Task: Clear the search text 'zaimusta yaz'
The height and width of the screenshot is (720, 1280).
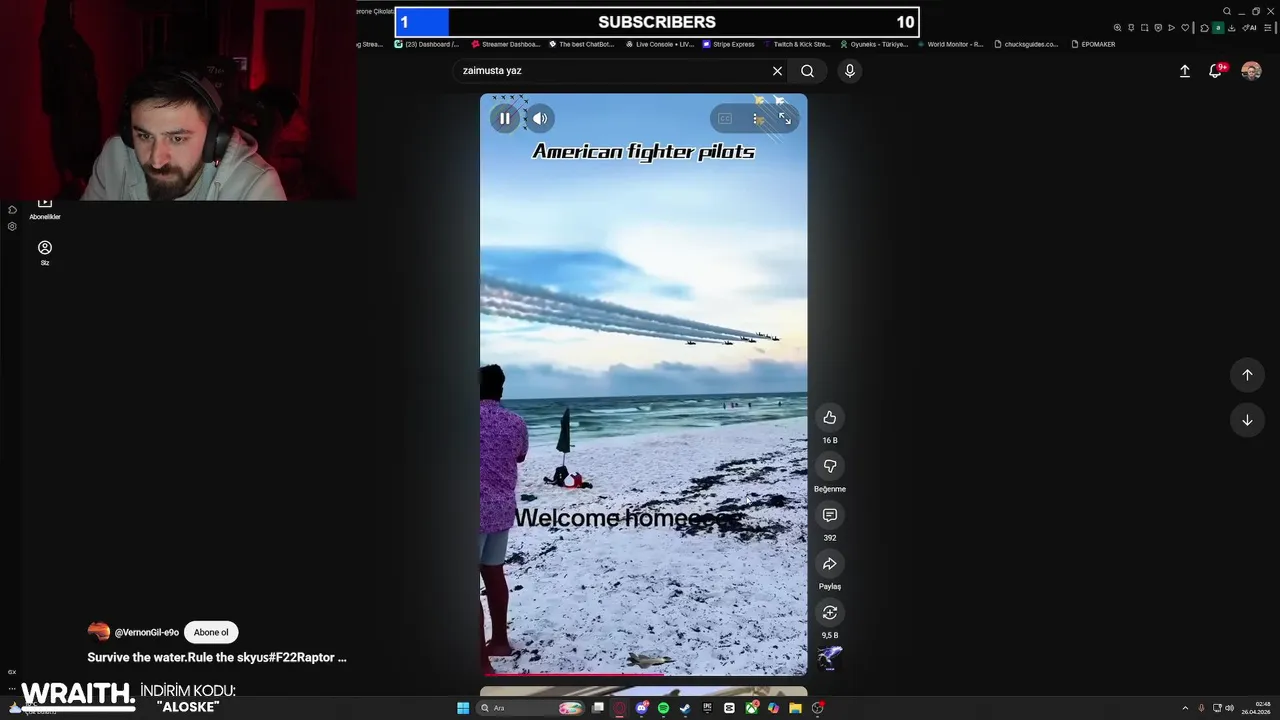Action: click(777, 71)
